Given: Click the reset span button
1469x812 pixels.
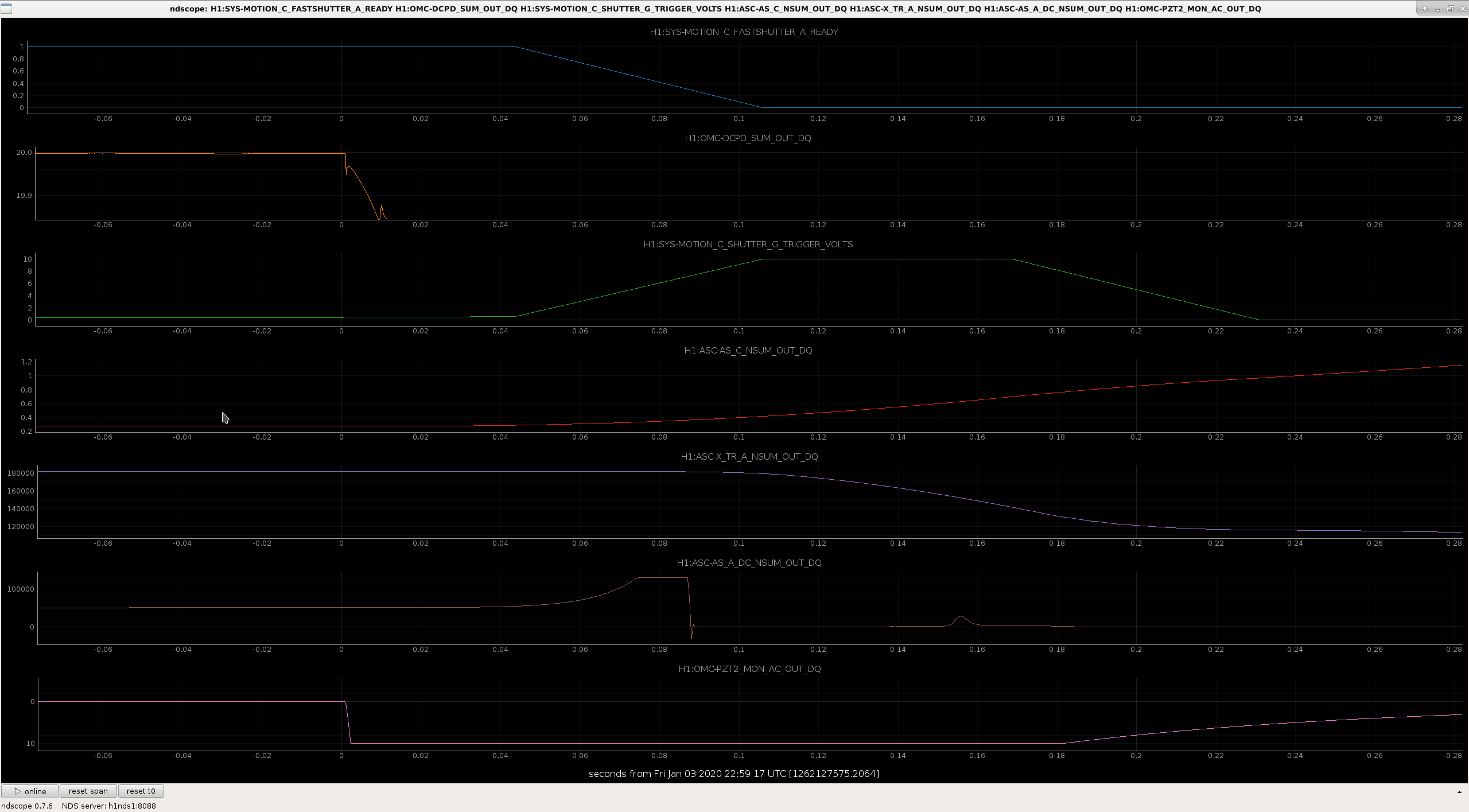Looking at the screenshot, I should coord(88,791).
